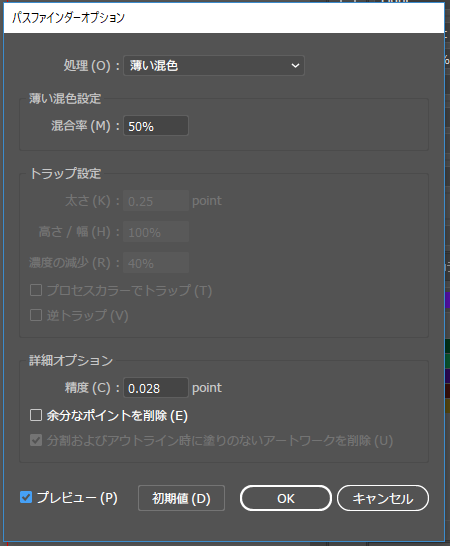
Task: Toggle the 分割およびアウトライン時に塗りのないアートワークを削除 checkbox
Action: pos(36,440)
